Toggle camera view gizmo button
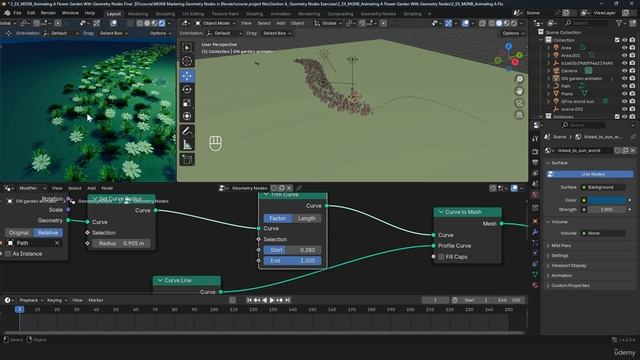640x360 pixels. pos(519,103)
